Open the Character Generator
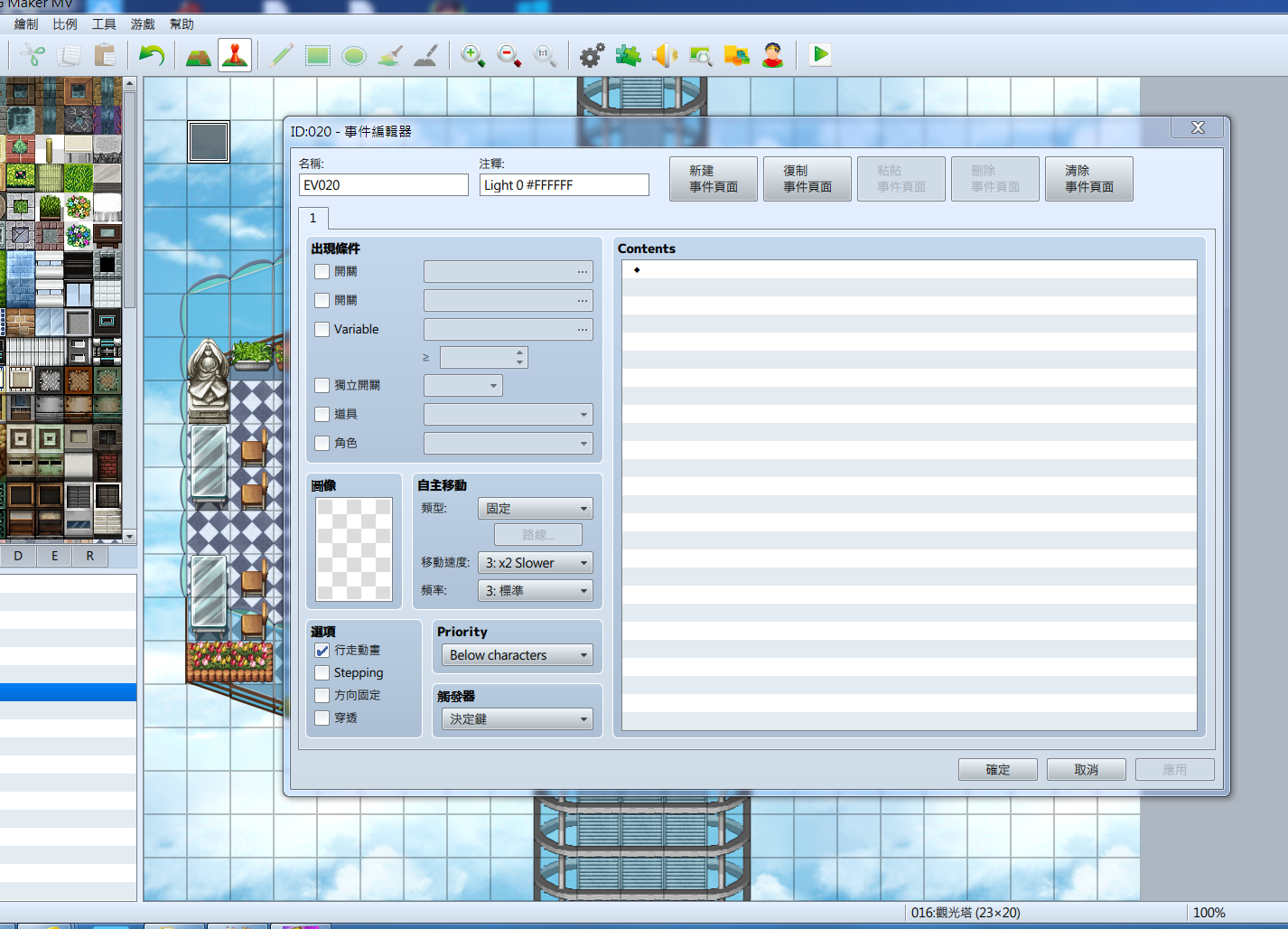Image resolution: width=1288 pixels, height=929 pixels. 772,55
